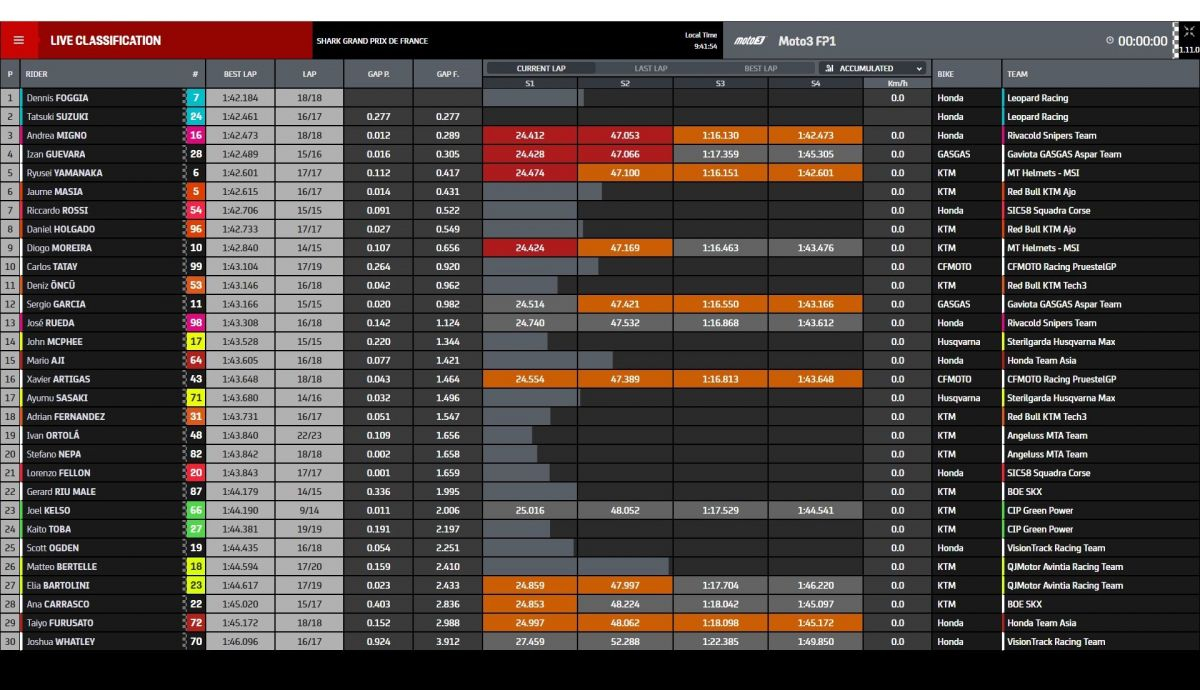Click Kelso's green number 66 badge
Image resolution: width=1200 pixels, height=690 pixels.
[196, 510]
